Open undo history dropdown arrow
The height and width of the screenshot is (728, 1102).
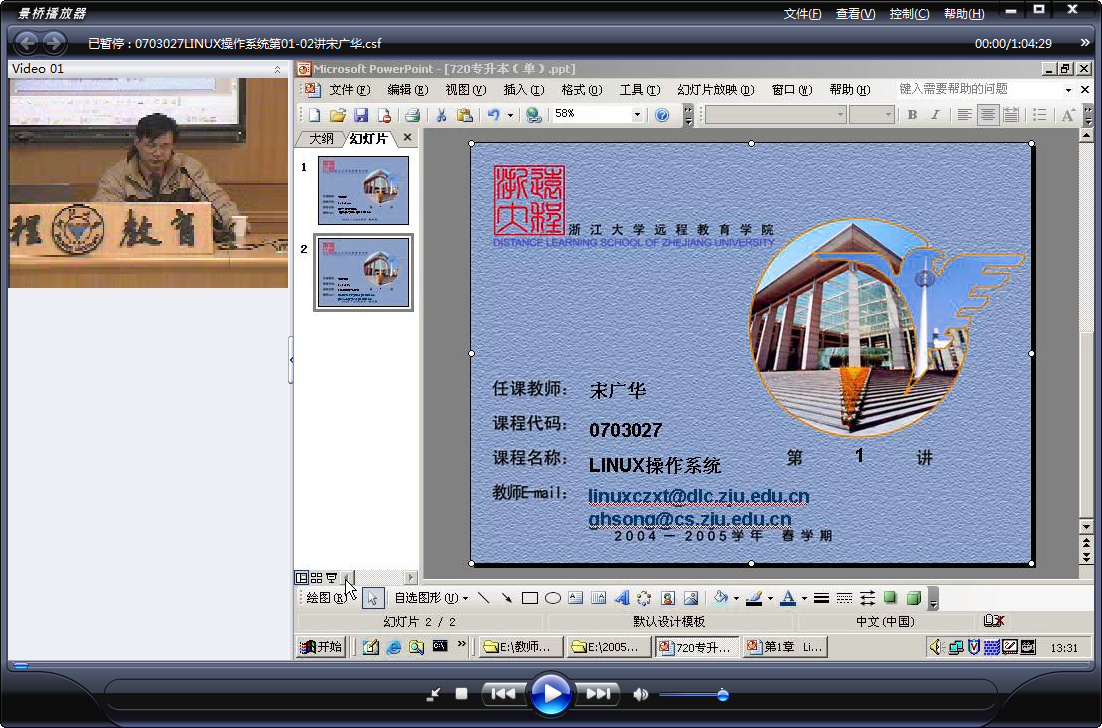[510, 115]
